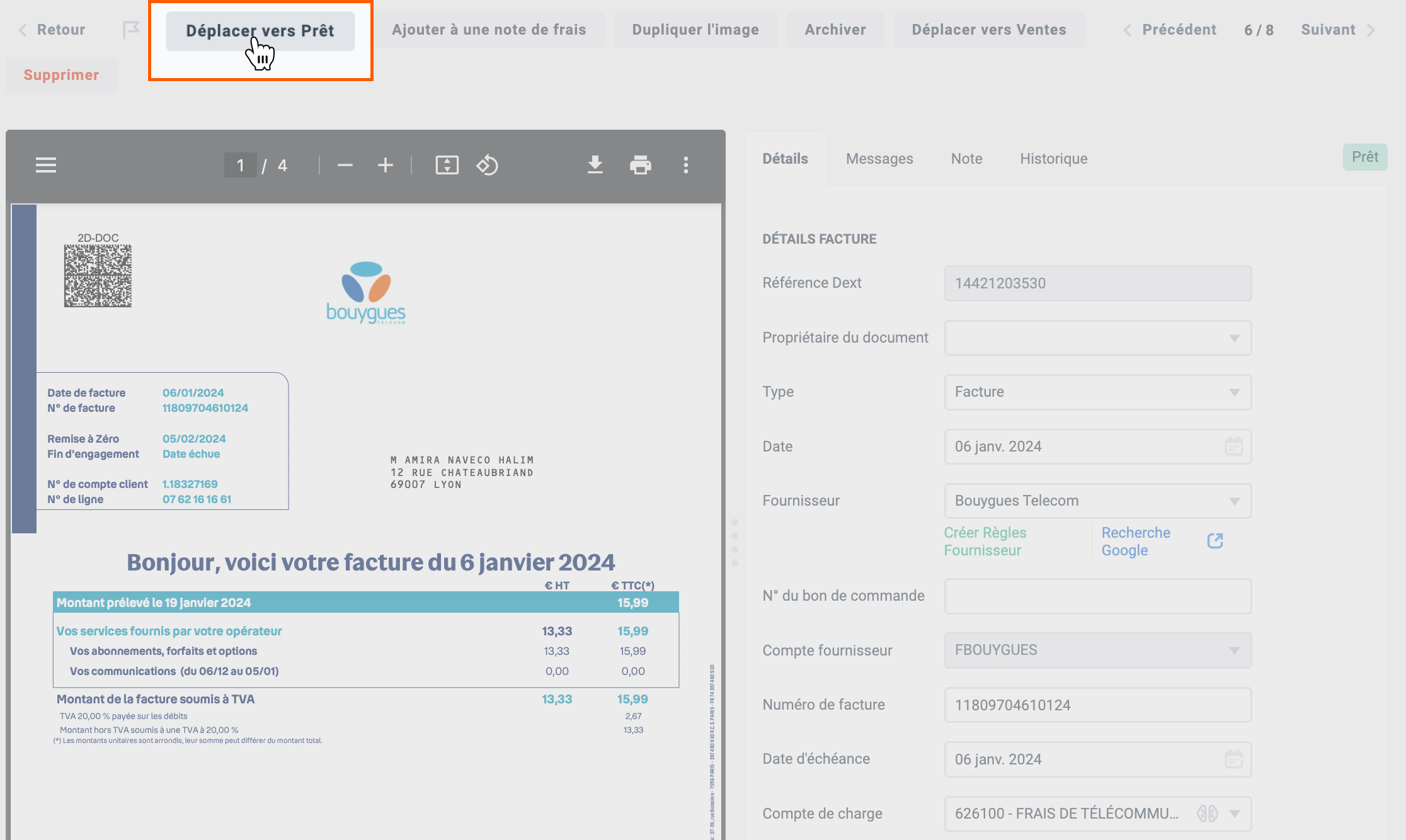Click 'Vos services fournis par votre opérateur'
The width and height of the screenshot is (1406, 840).
click(169, 631)
